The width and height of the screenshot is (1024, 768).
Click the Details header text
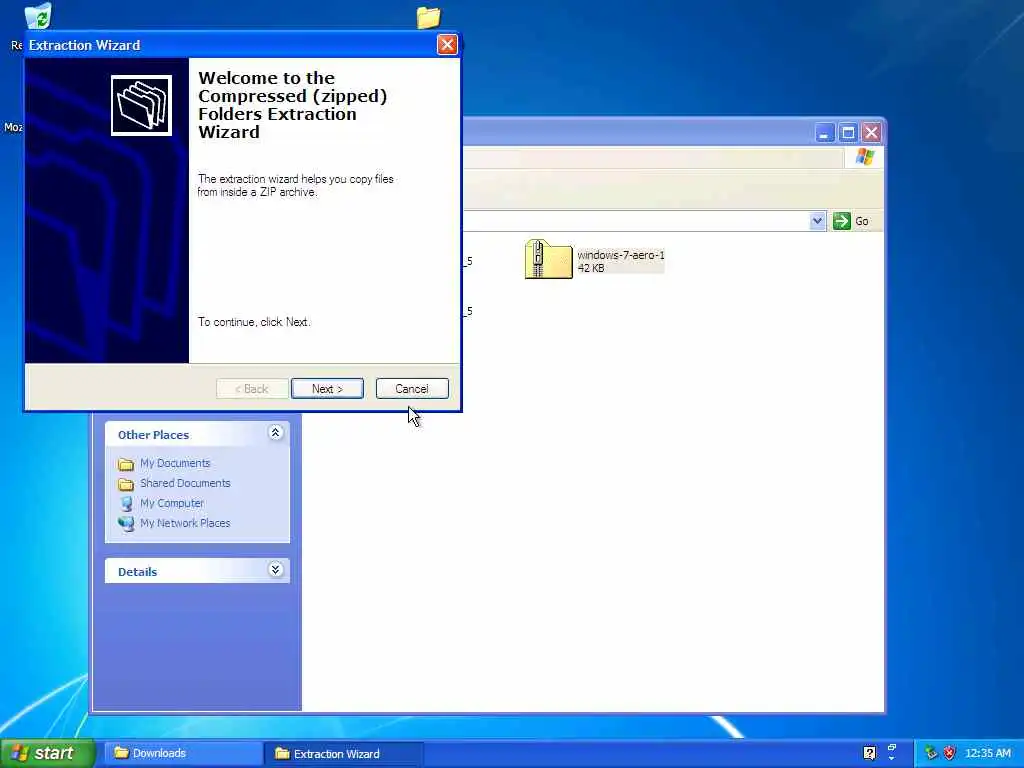(137, 572)
